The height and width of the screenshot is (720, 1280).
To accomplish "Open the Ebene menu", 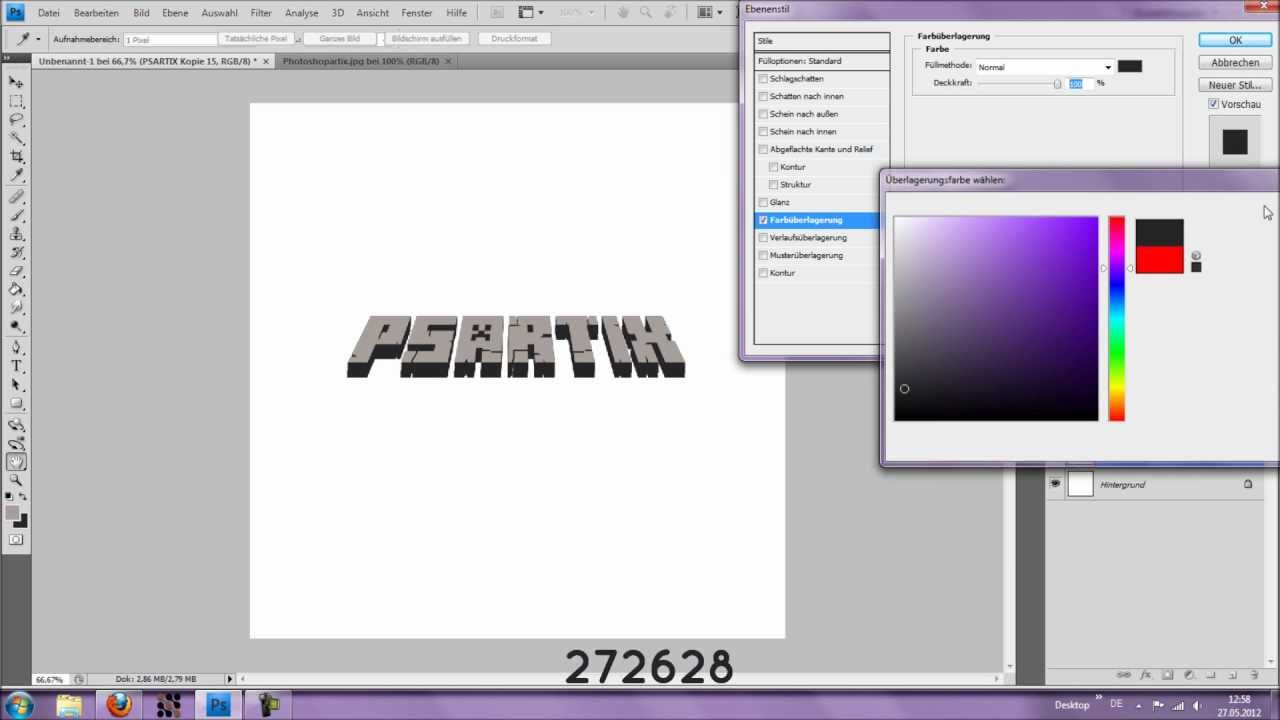I will (175, 13).
